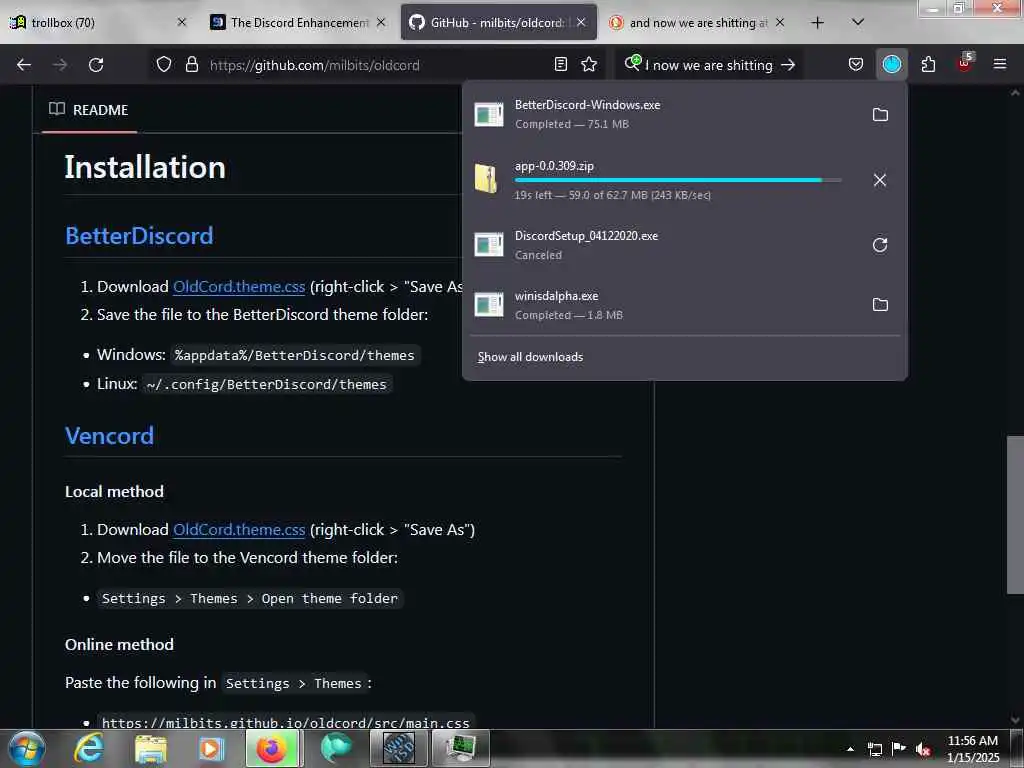List all tabs with the dropdown arrow
This screenshot has width=1024, height=768.
tap(858, 22)
